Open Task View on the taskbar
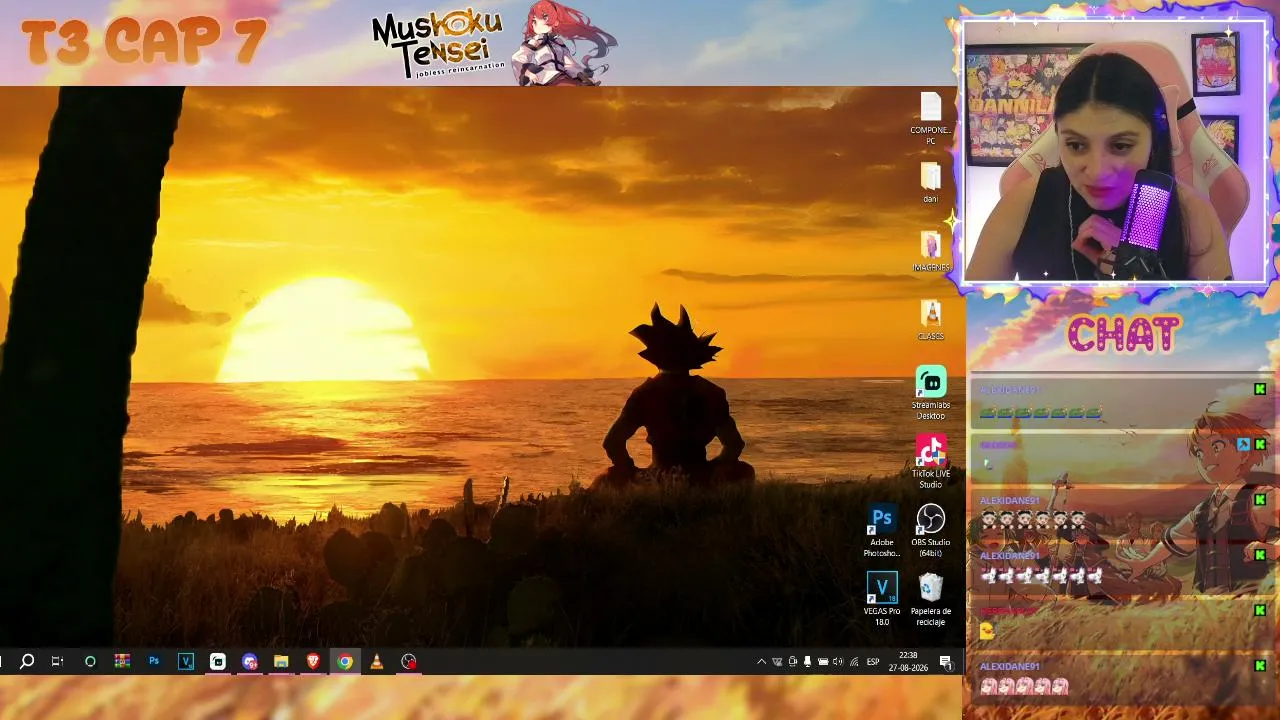 click(57, 661)
